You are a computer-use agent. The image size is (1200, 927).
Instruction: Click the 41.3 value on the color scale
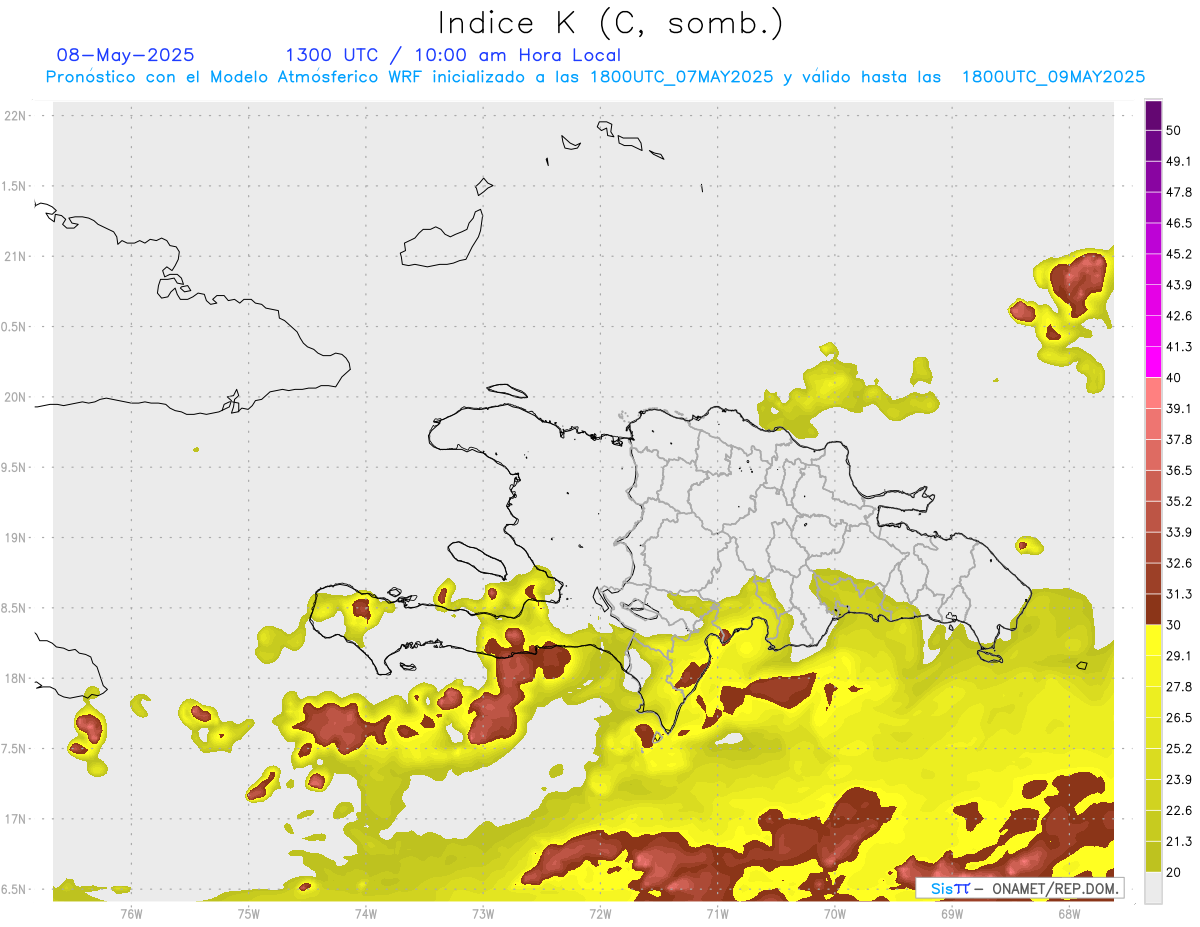tap(1179, 347)
